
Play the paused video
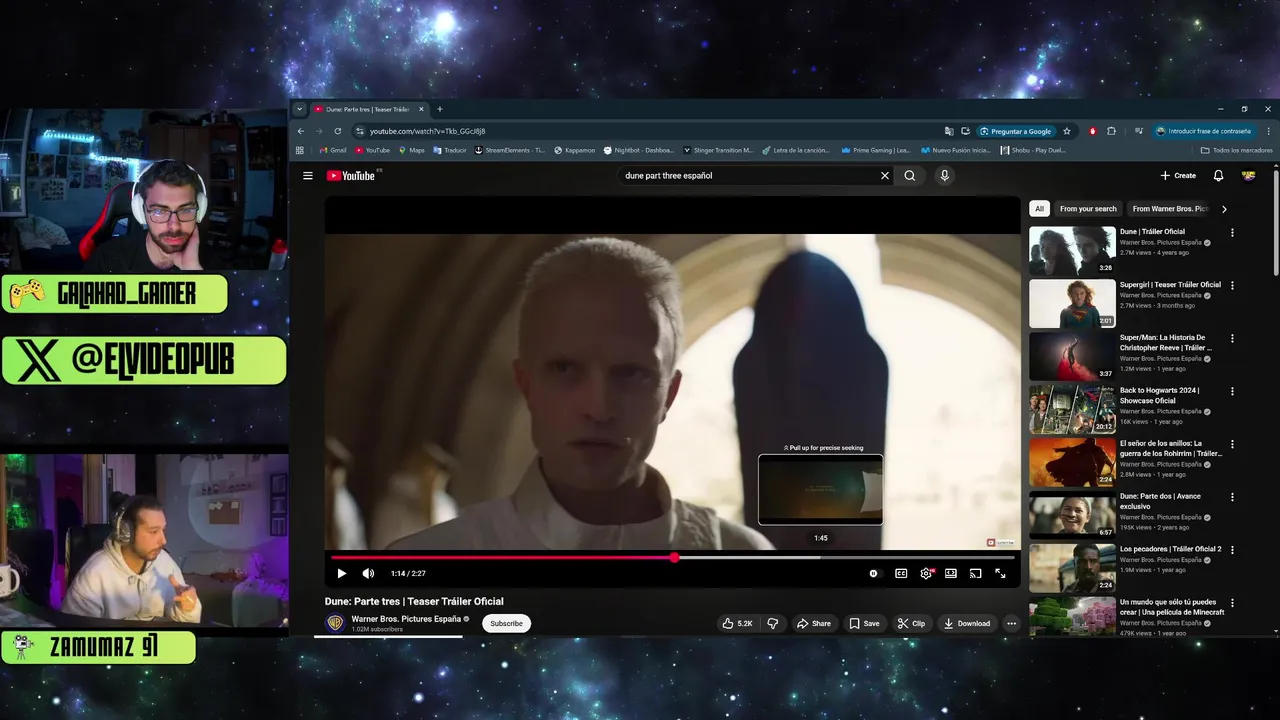click(x=341, y=574)
